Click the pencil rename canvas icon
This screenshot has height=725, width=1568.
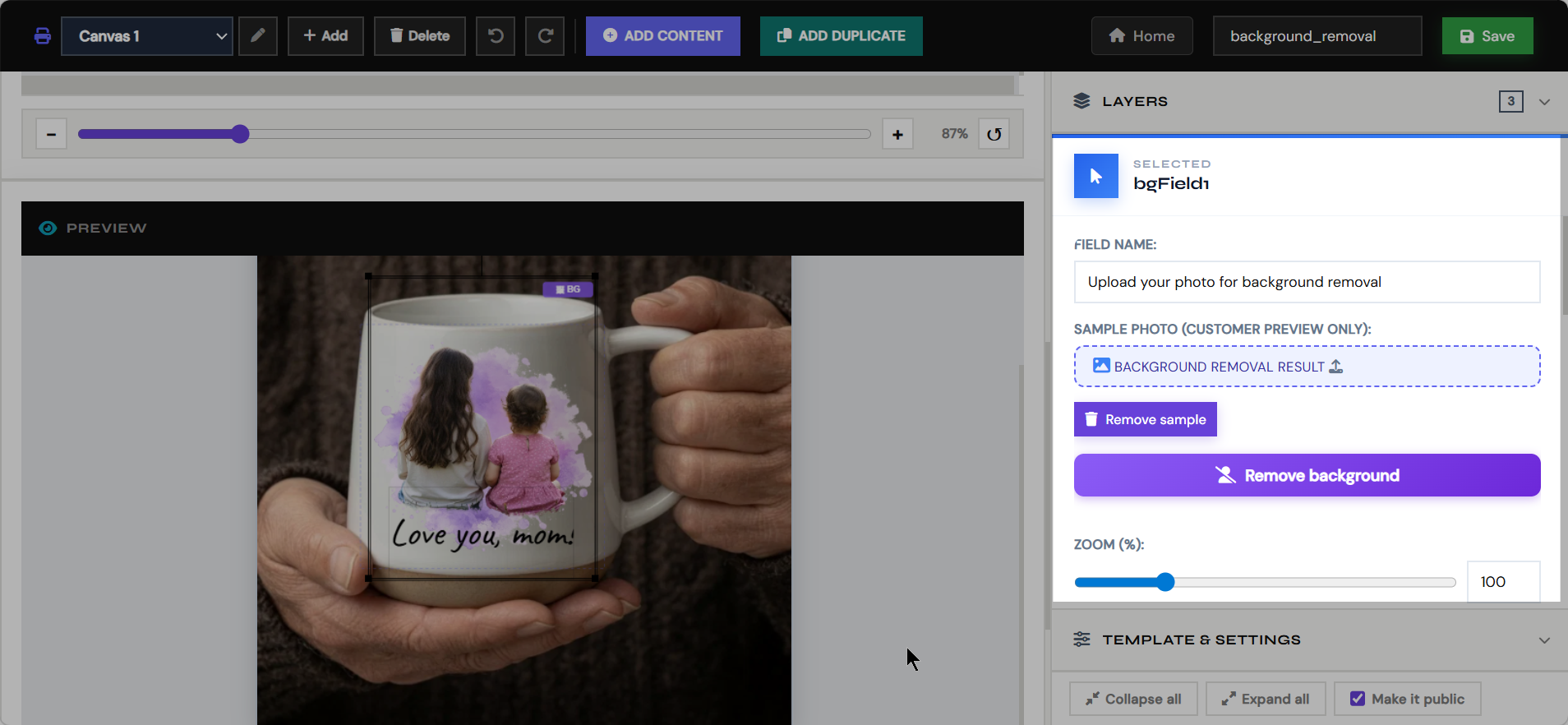[x=258, y=36]
